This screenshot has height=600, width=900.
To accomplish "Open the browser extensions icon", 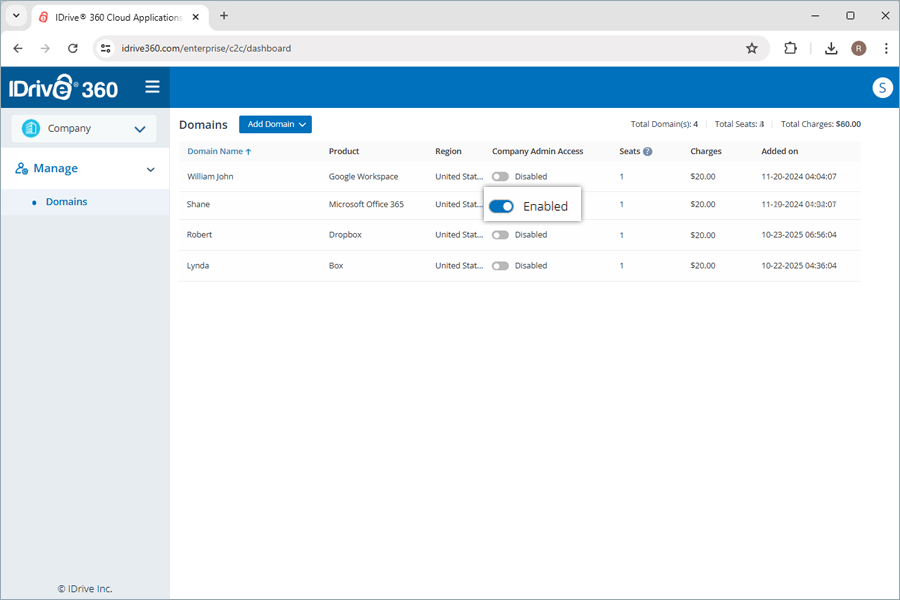I will (790, 48).
